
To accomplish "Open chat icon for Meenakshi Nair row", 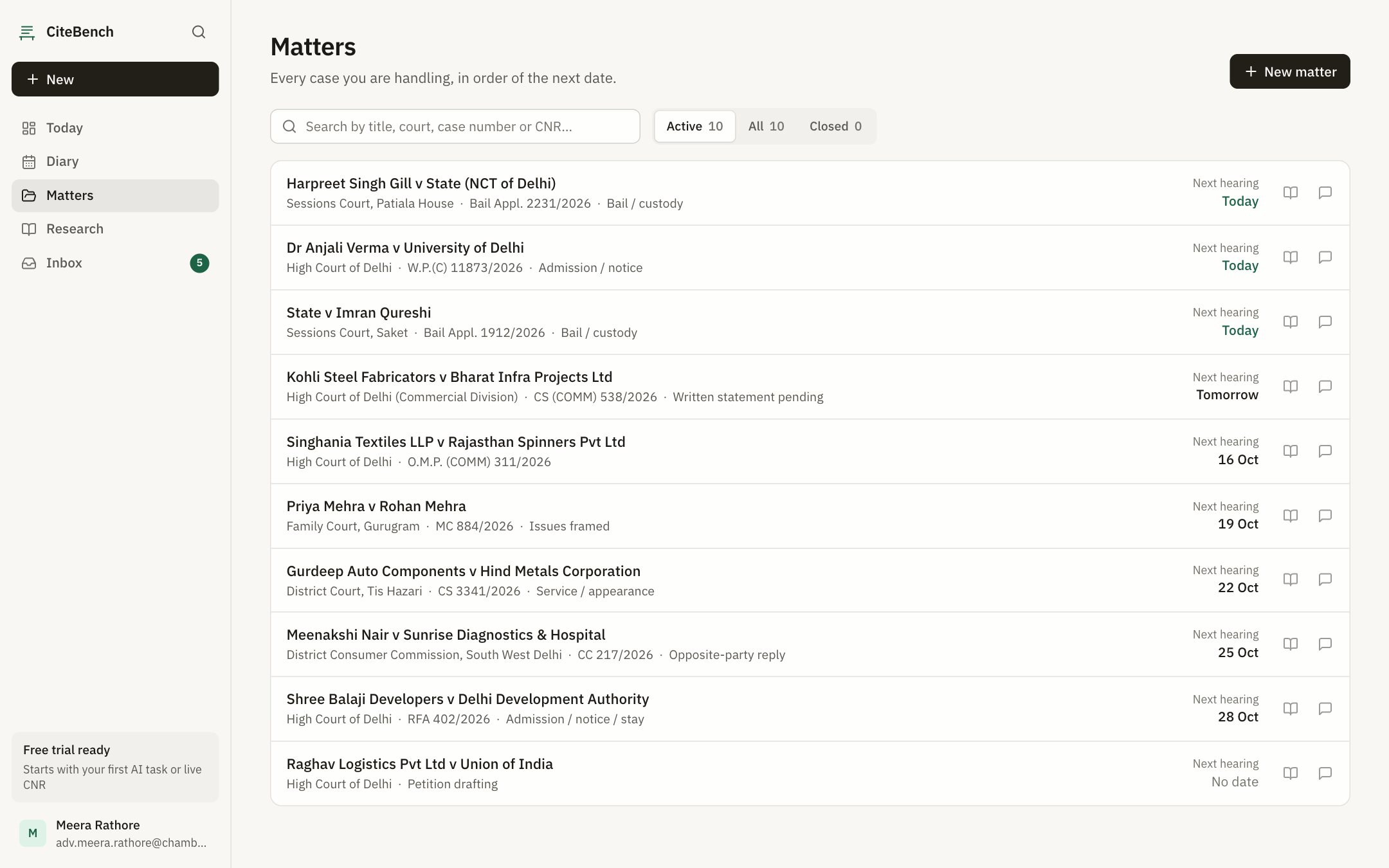I will pyautogui.click(x=1325, y=644).
